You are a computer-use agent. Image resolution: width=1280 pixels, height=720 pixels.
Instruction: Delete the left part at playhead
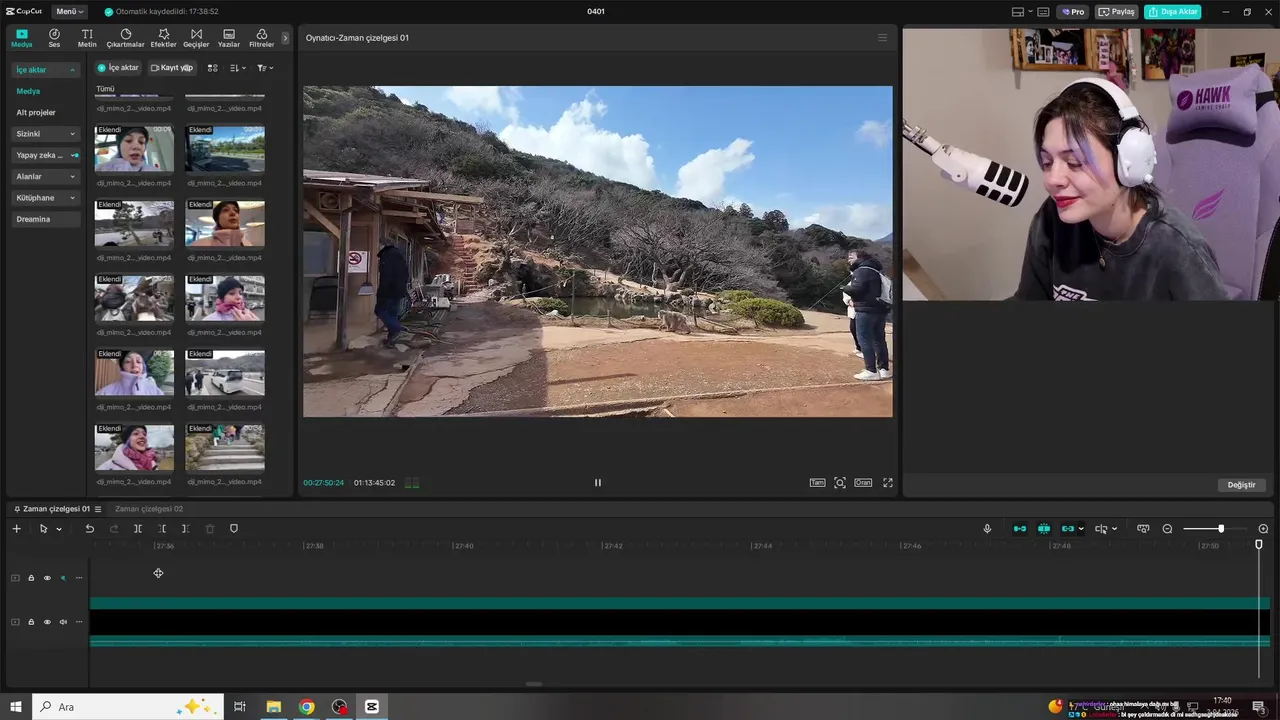(x=162, y=529)
